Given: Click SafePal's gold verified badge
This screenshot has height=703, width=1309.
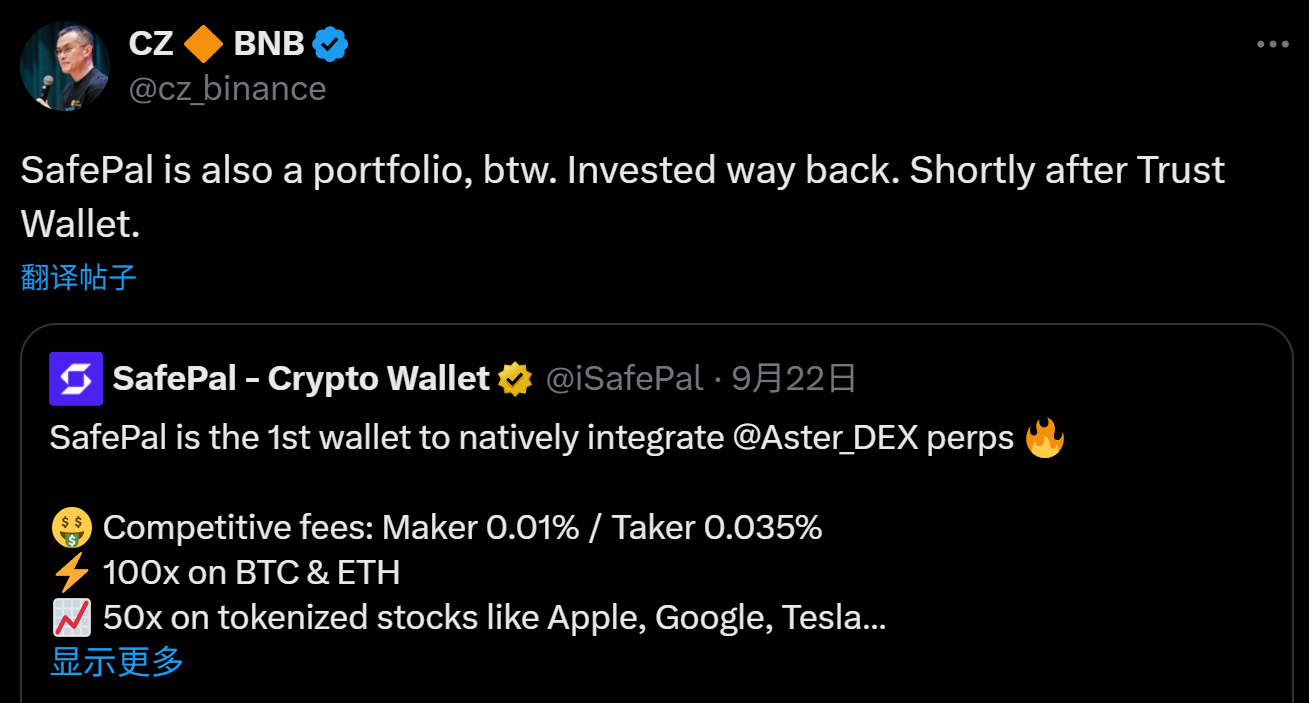Looking at the screenshot, I should tap(516, 379).
